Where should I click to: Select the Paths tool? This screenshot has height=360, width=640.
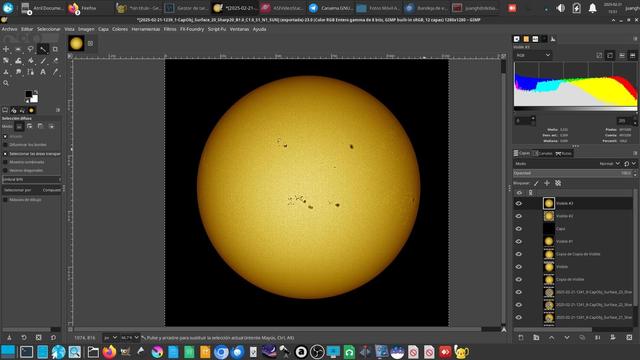click(31, 72)
